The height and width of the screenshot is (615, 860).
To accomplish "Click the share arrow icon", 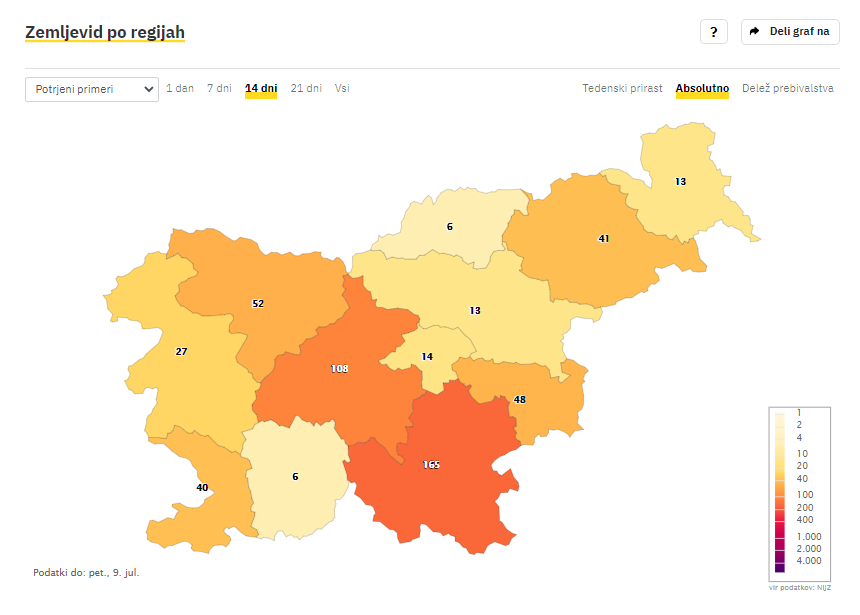I will [755, 31].
